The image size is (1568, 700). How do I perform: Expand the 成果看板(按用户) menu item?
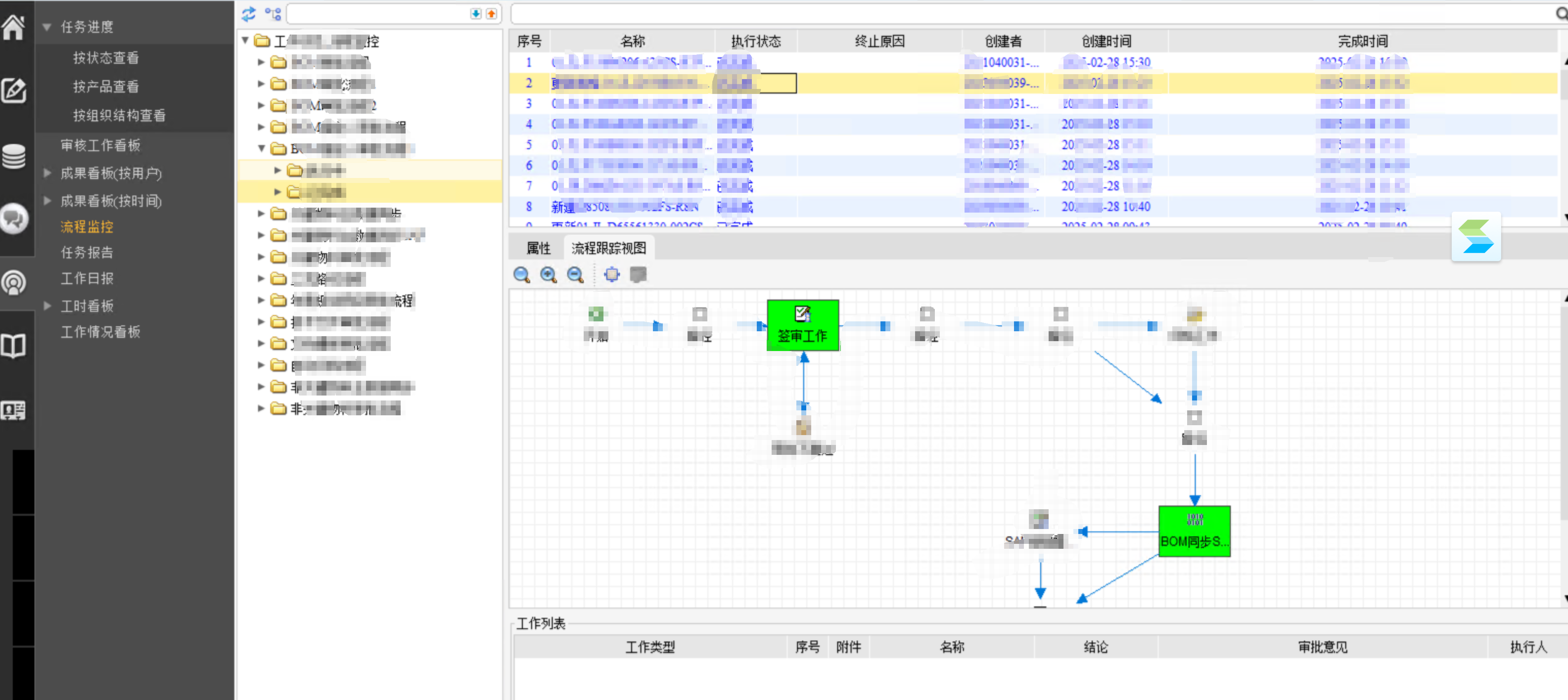pos(47,173)
